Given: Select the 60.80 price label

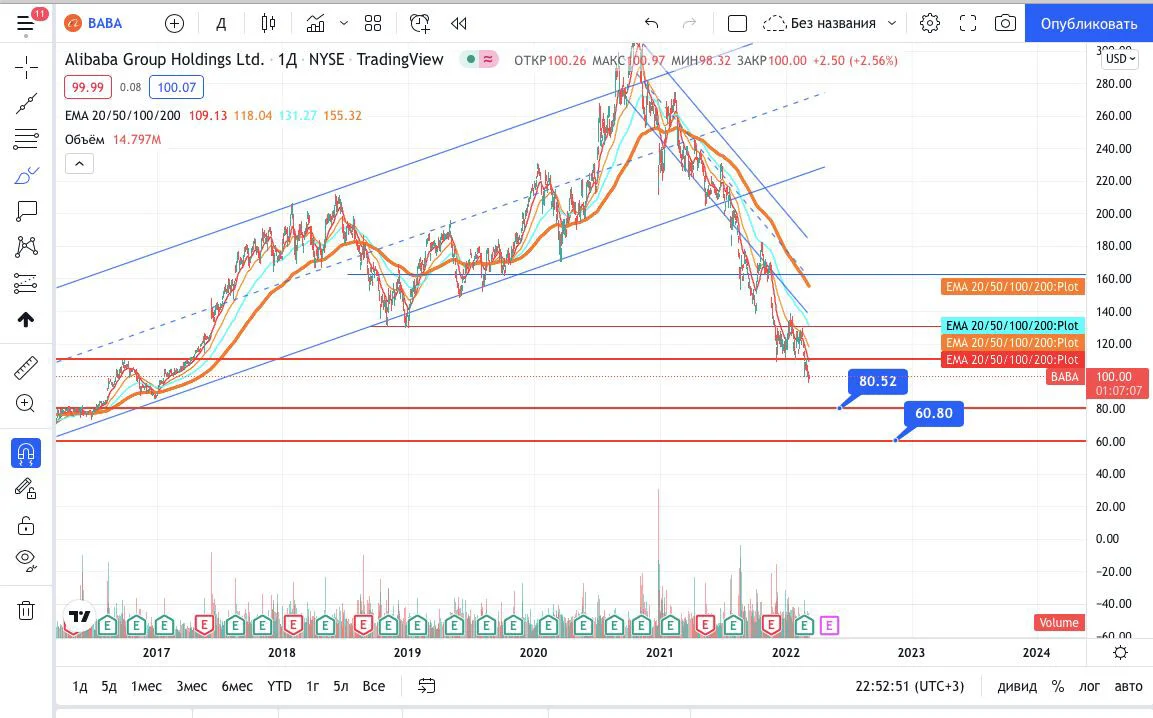Looking at the screenshot, I should coord(933,413).
